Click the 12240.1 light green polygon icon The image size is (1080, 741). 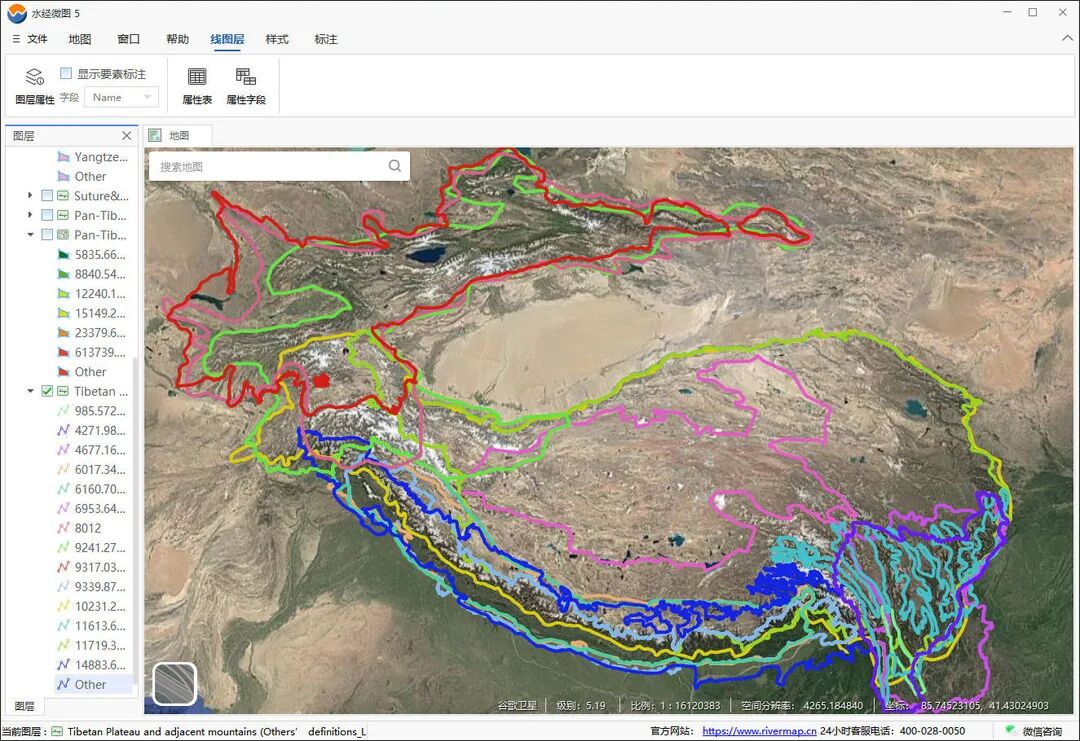(63, 293)
